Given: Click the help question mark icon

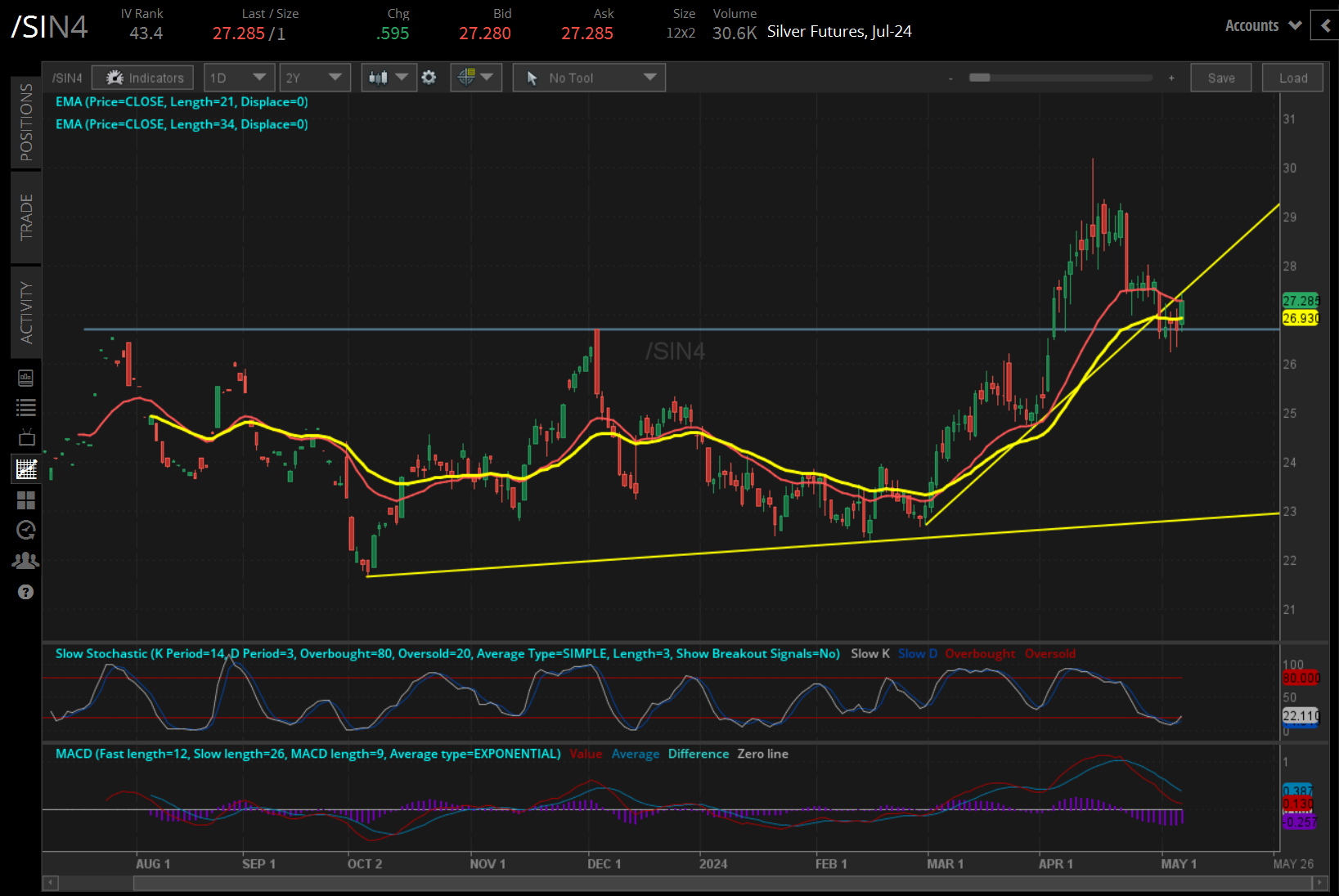Looking at the screenshot, I should pos(25,592).
